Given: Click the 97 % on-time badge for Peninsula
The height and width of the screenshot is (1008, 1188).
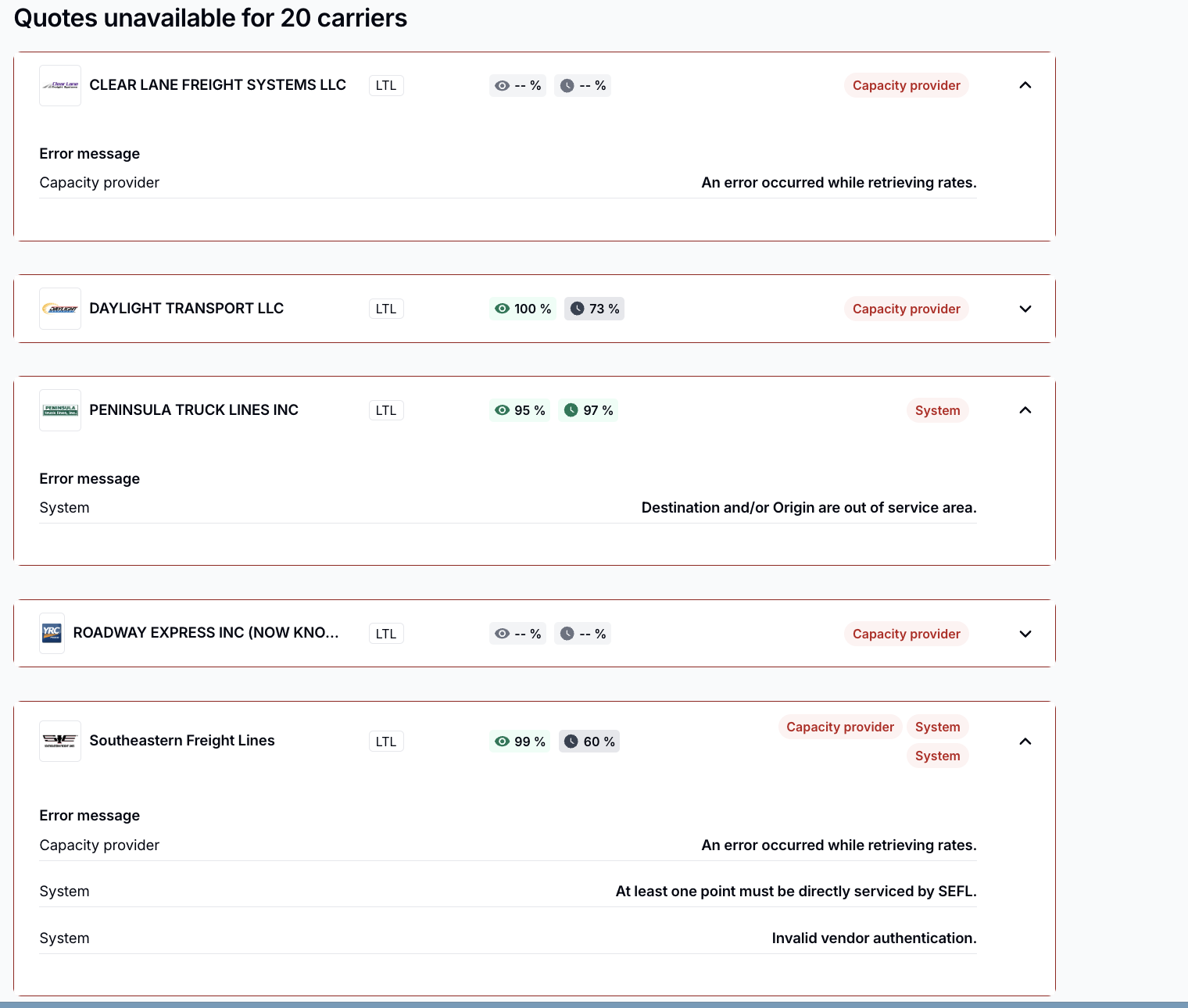Looking at the screenshot, I should coord(589,410).
